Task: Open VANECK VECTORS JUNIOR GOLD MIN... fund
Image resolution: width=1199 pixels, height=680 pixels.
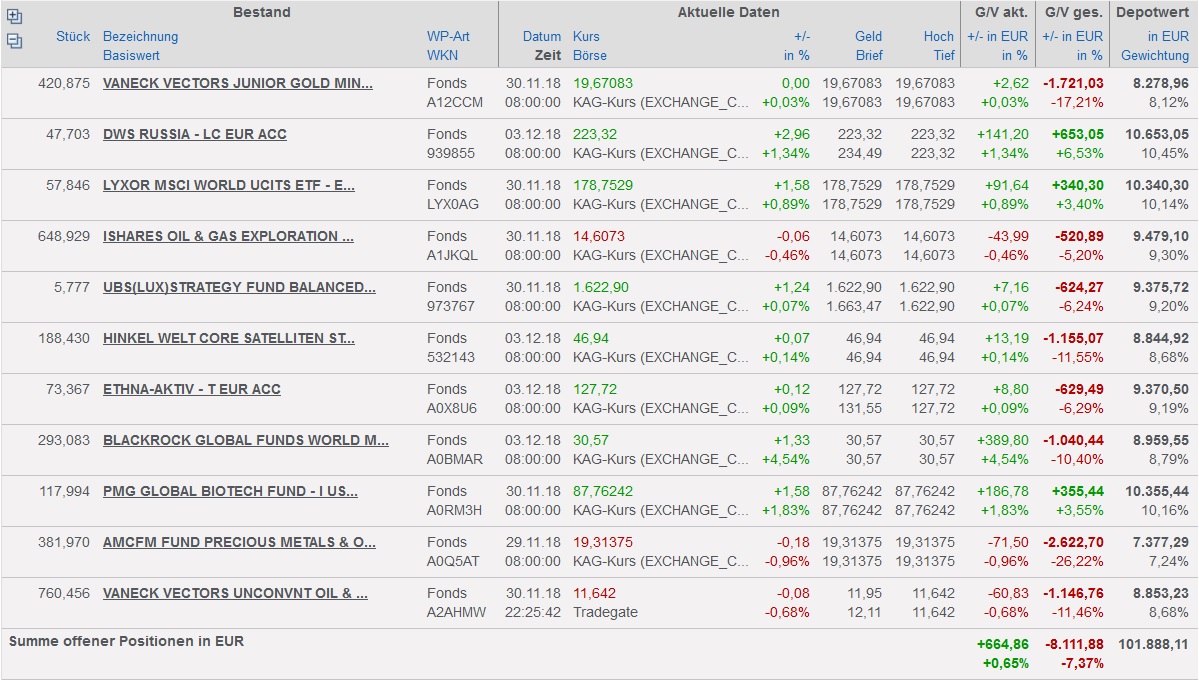Action: click(x=237, y=83)
